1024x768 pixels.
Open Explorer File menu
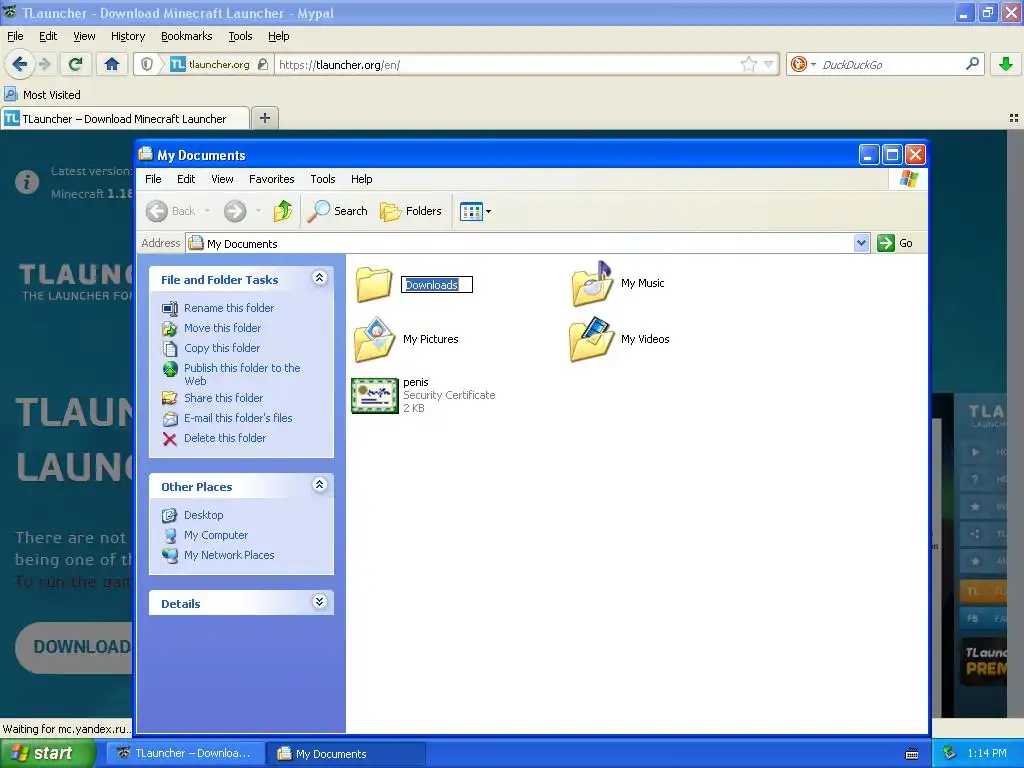(153, 179)
